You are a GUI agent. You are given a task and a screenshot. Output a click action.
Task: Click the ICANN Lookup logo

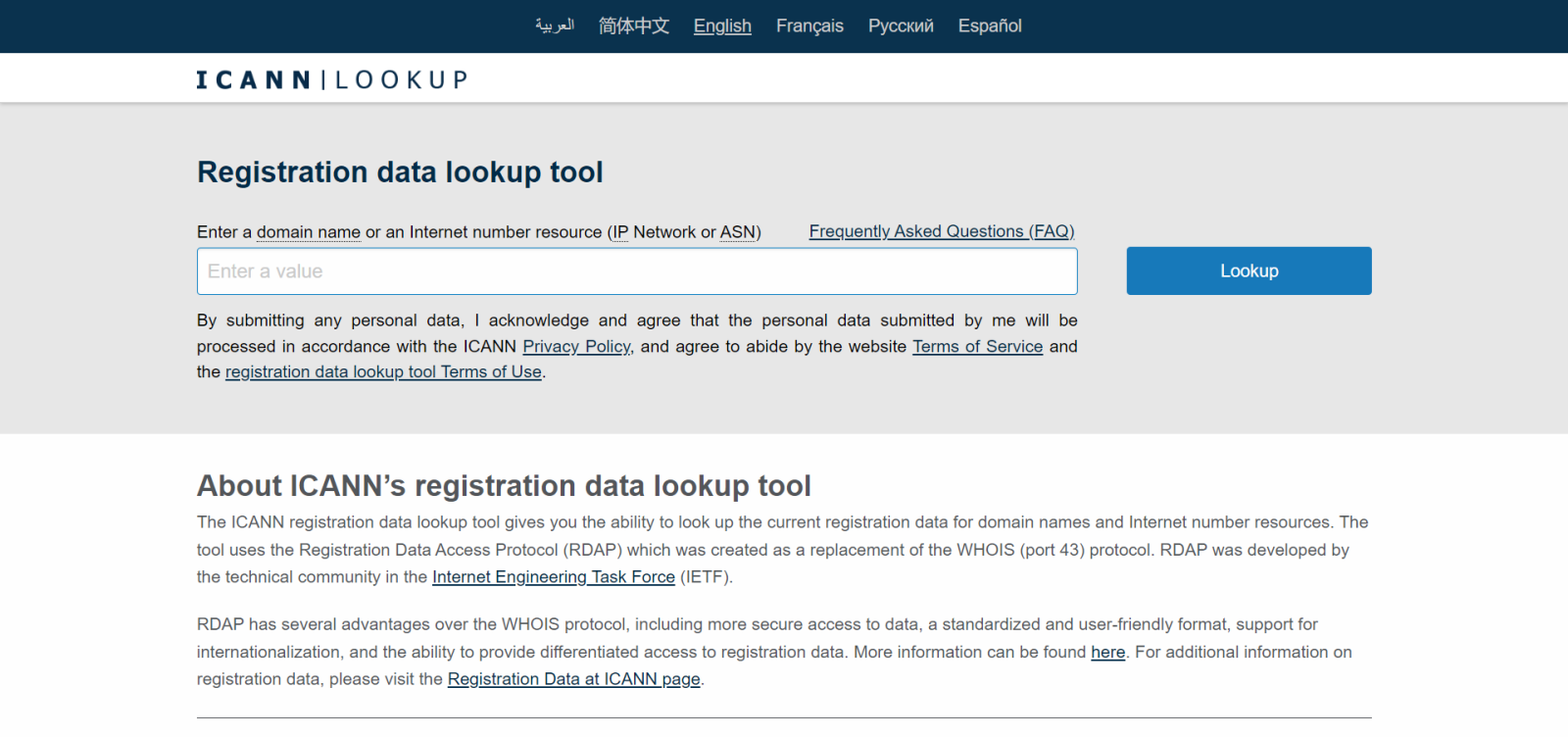pos(331,79)
